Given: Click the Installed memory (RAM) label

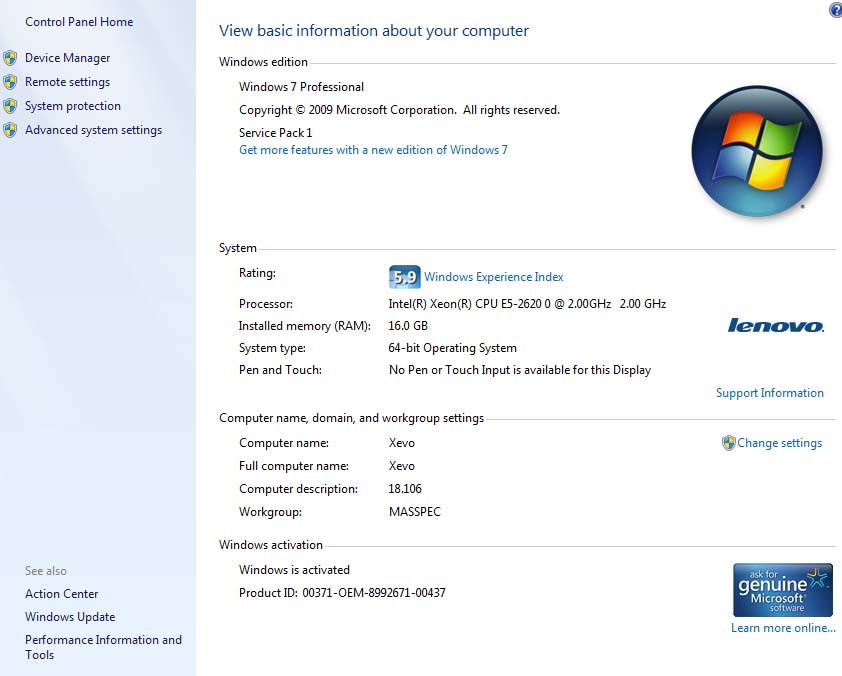Looking at the screenshot, I should pyautogui.click(x=304, y=326).
